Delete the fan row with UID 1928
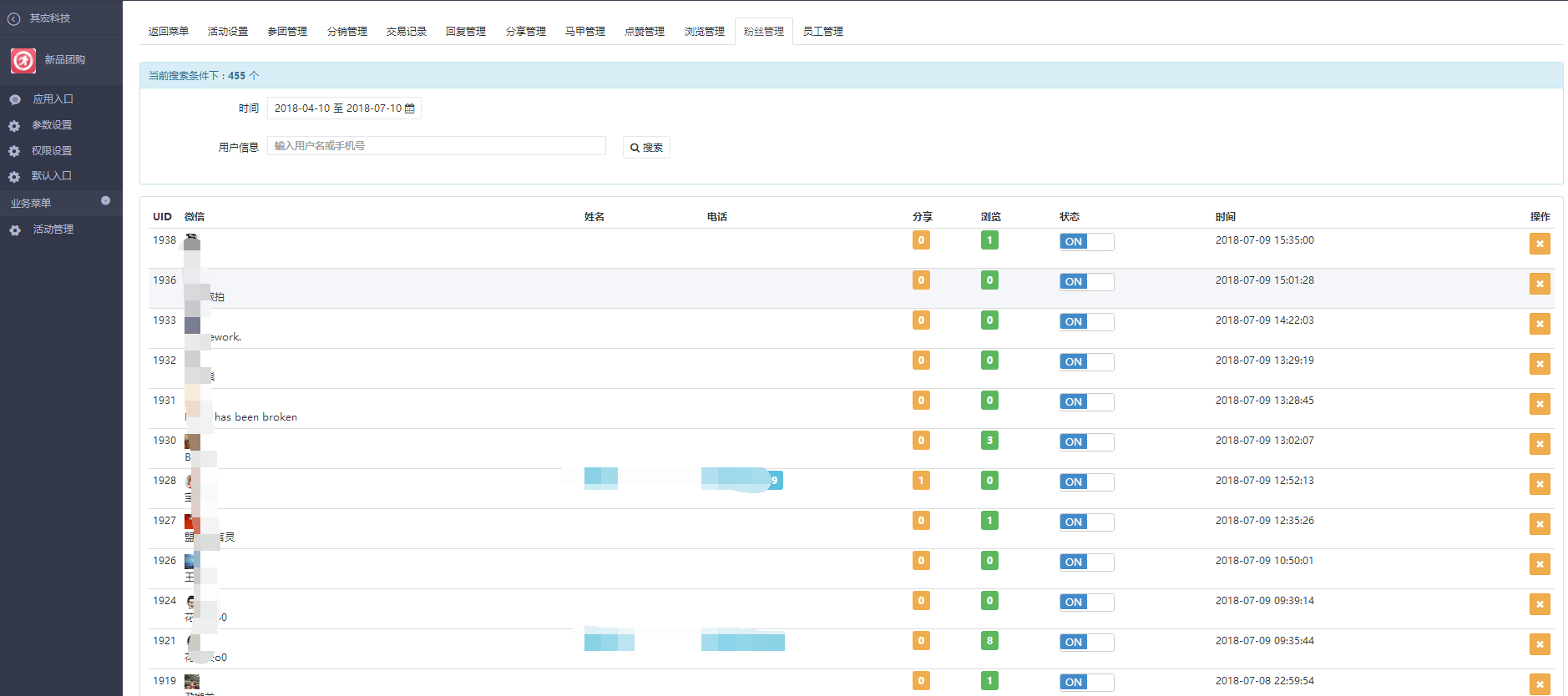Viewport: 1568px width, 696px height. [x=1540, y=484]
